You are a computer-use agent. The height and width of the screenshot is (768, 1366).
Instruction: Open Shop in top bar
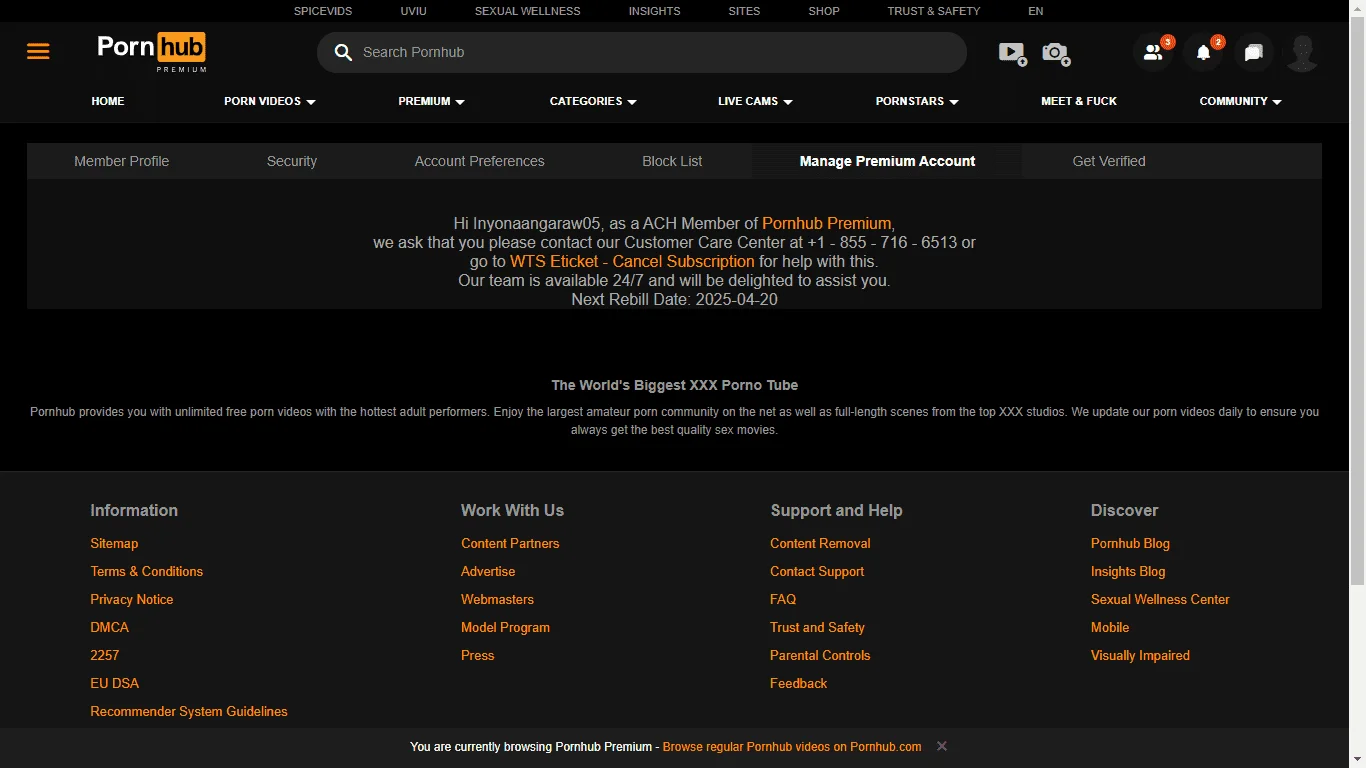tap(824, 11)
